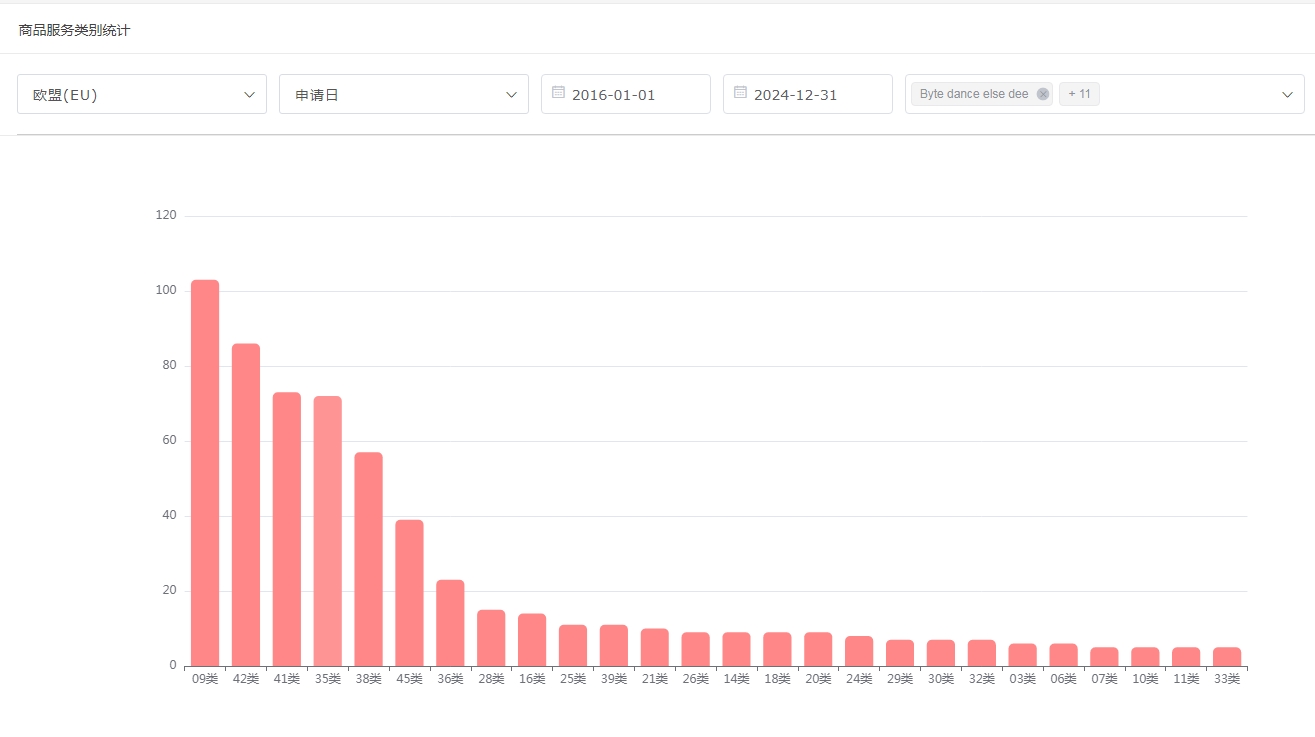
Task: Click the 商品服务类别统计 title
Action: tap(74, 30)
